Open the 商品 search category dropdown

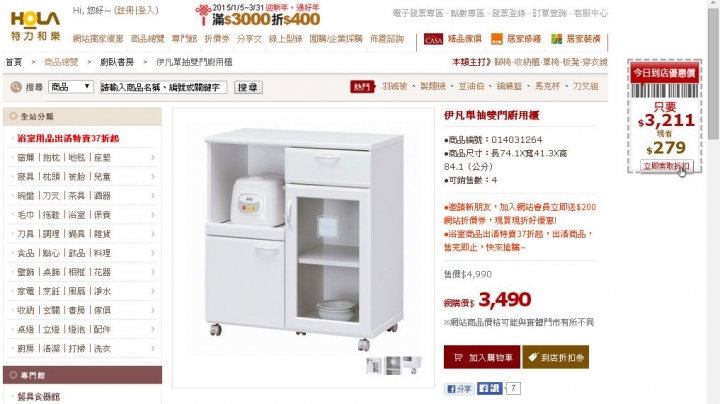[71, 87]
